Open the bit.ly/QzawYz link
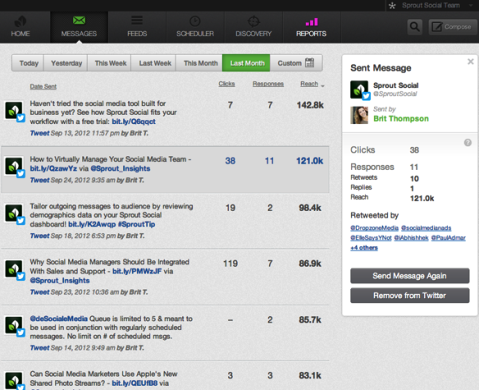Viewport: 479px width, 390px height. (x=53, y=168)
